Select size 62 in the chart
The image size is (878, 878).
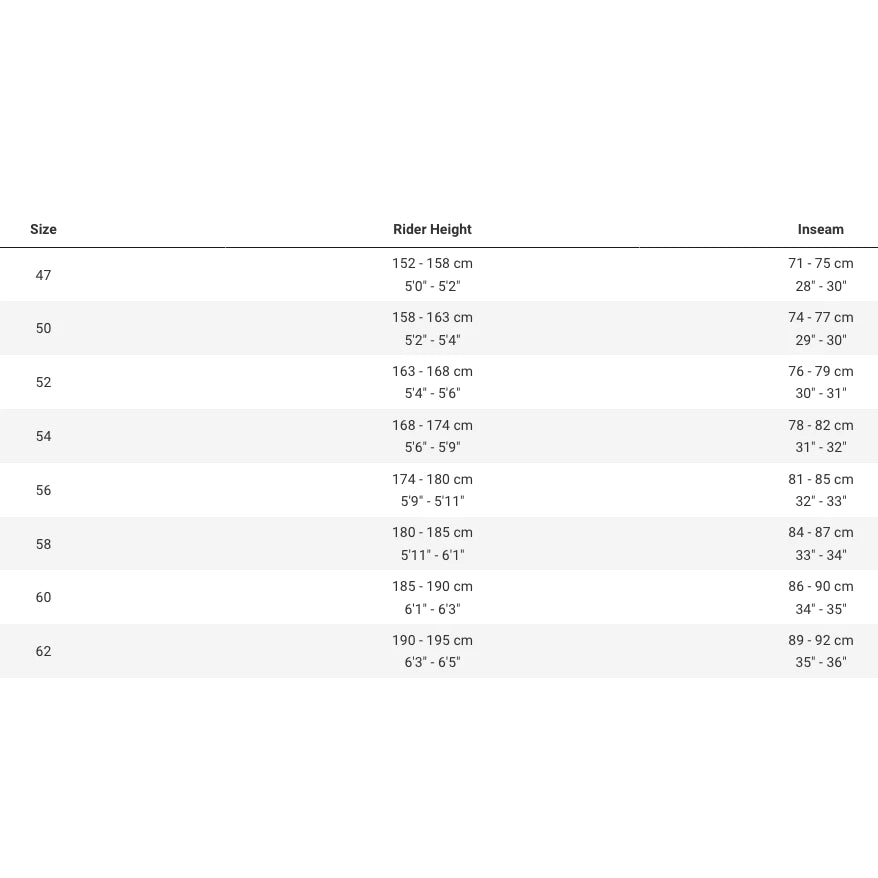[x=43, y=651]
